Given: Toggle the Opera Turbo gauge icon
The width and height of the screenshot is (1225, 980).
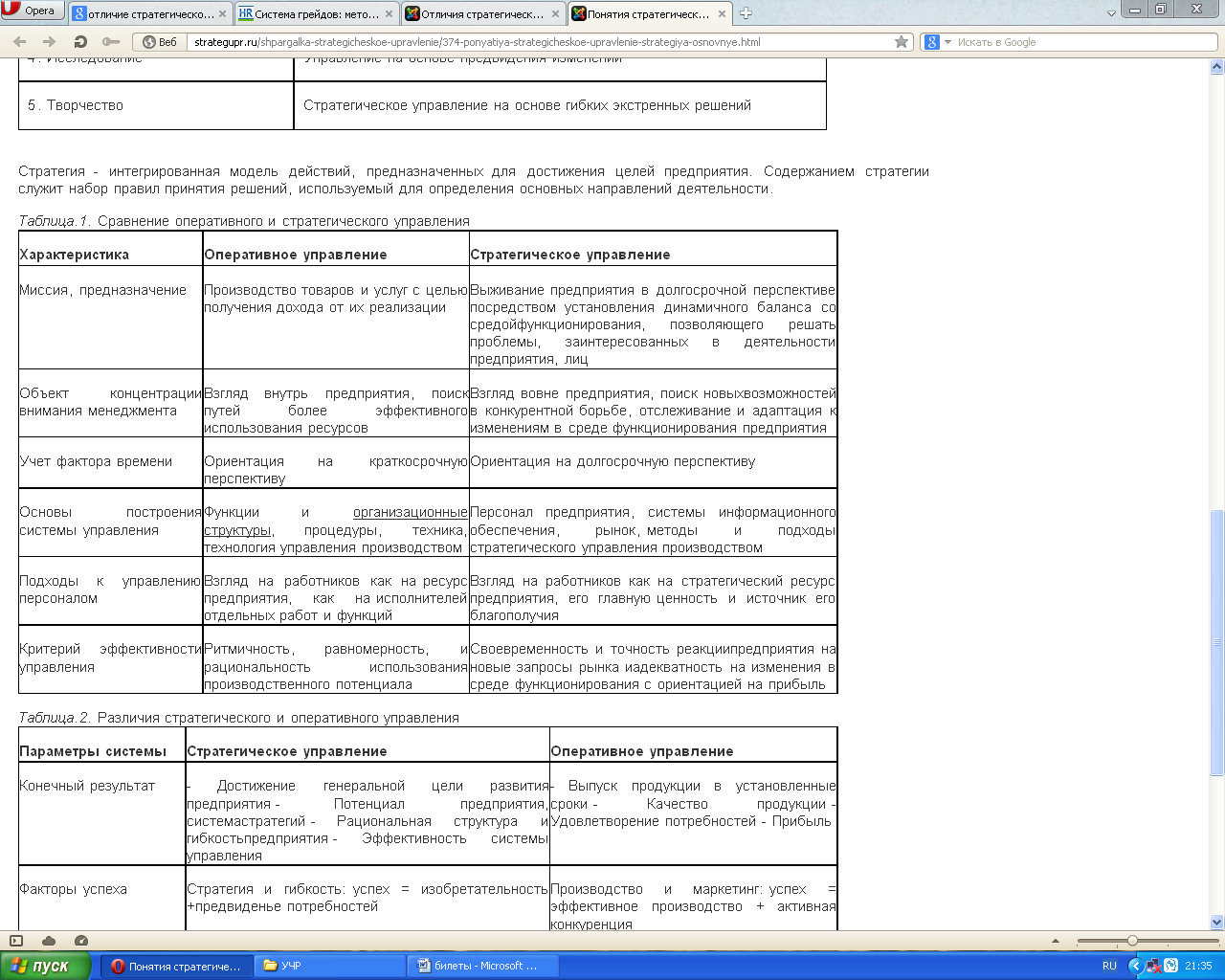Looking at the screenshot, I should pos(81,941).
